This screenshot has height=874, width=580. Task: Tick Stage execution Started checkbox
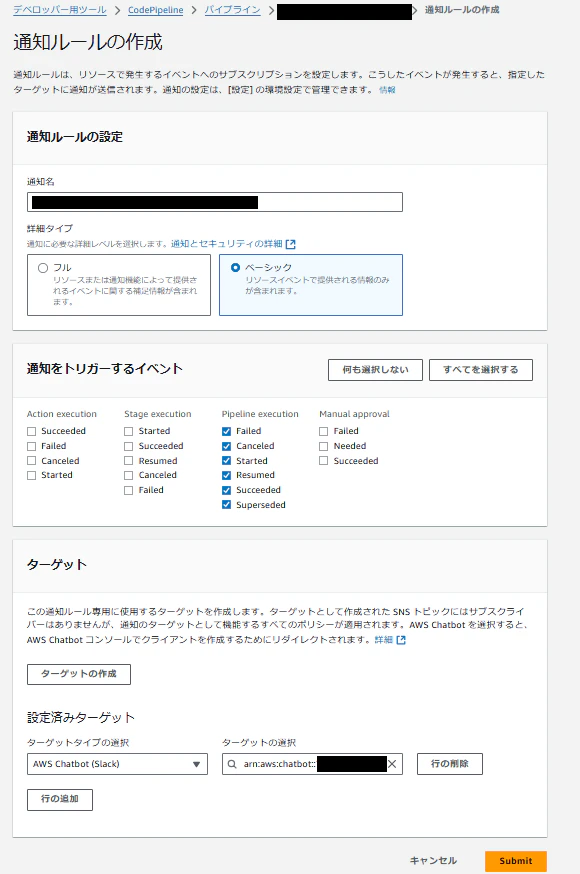pos(129,431)
